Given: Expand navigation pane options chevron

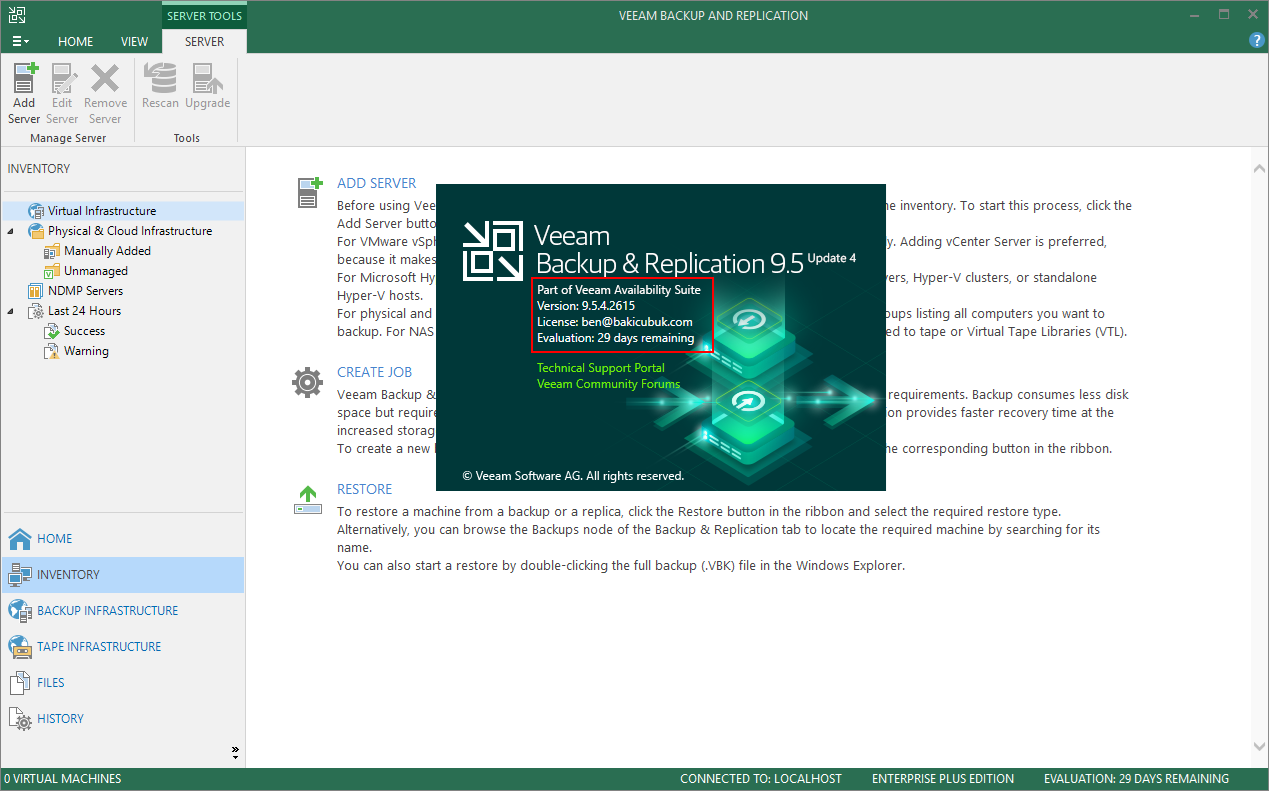Looking at the screenshot, I should pos(236,750).
